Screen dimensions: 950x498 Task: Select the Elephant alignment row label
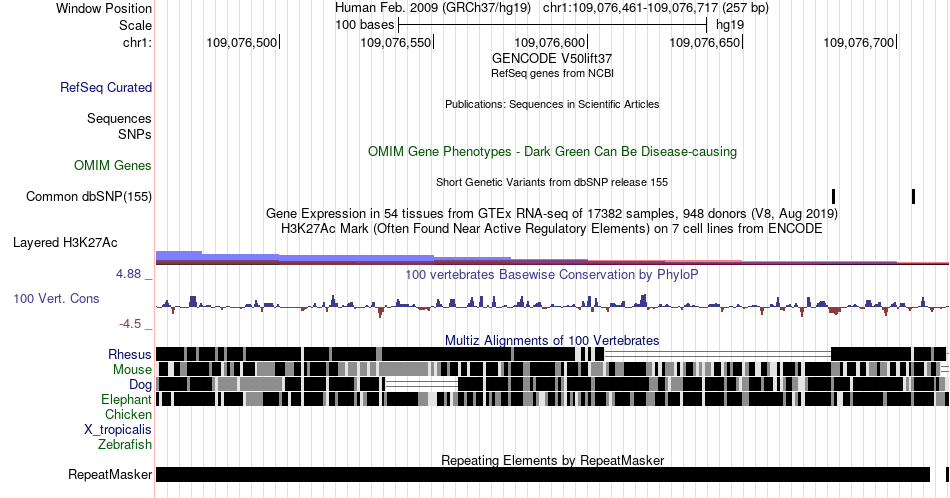click(127, 399)
